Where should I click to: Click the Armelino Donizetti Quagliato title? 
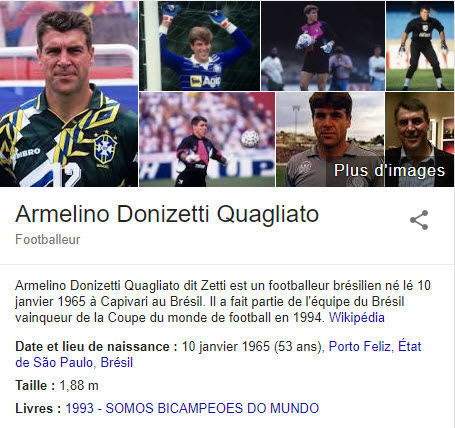tap(167, 214)
